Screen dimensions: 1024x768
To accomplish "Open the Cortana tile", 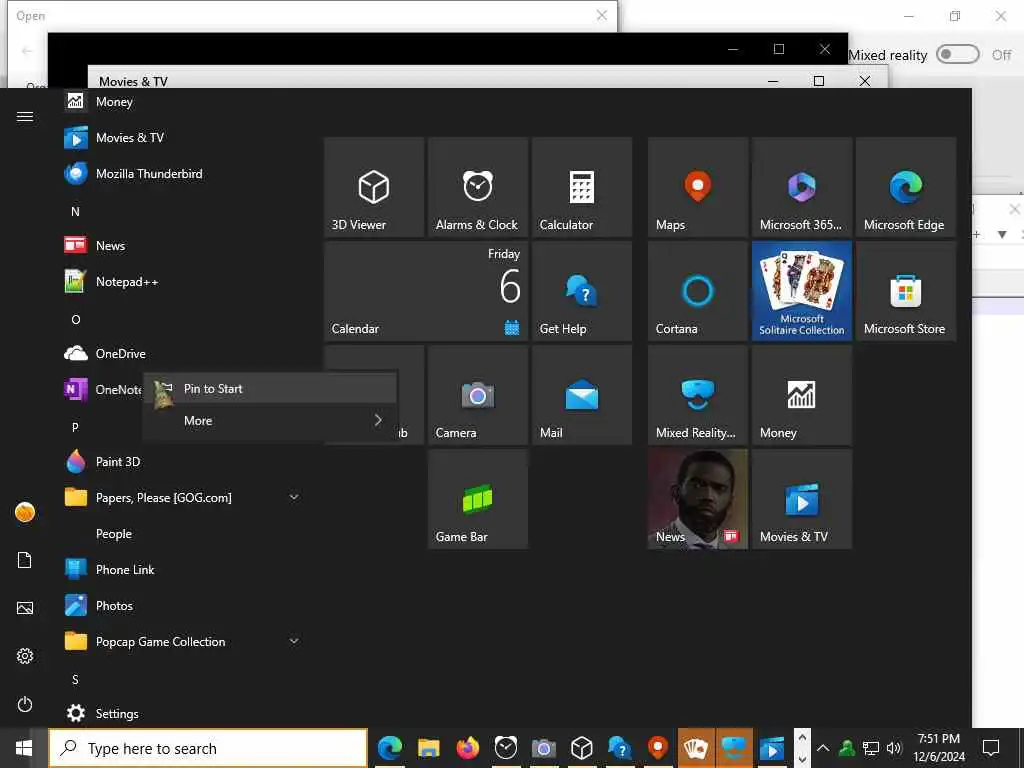I will coord(697,291).
